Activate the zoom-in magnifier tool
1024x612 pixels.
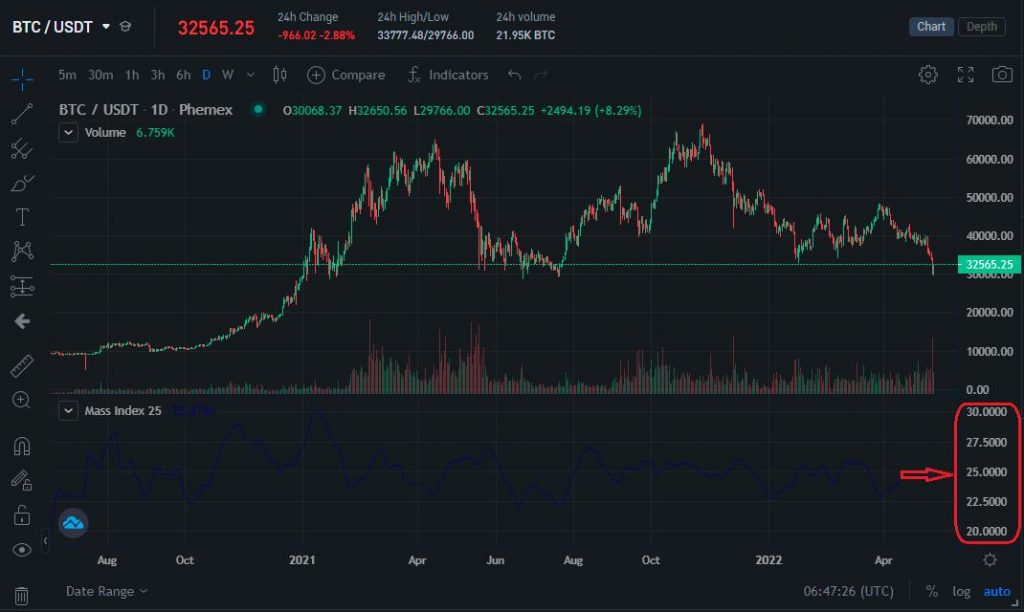[22, 400]
